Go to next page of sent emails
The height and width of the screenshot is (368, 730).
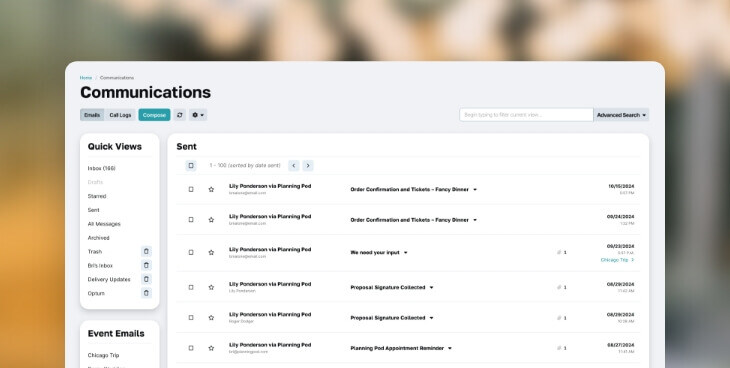pyautogui.click(x=308, y=165)
